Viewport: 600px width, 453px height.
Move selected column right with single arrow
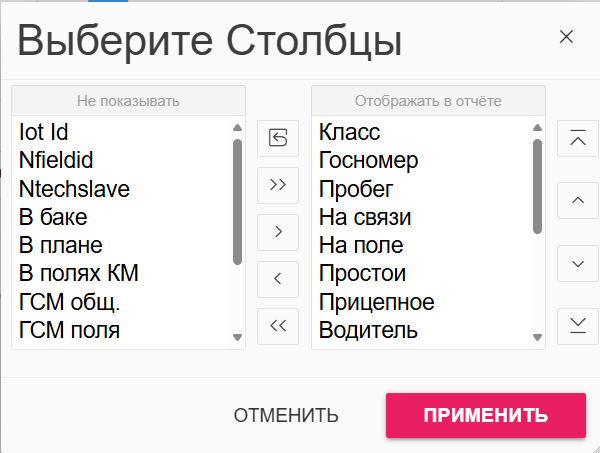[x=278, y=232]
